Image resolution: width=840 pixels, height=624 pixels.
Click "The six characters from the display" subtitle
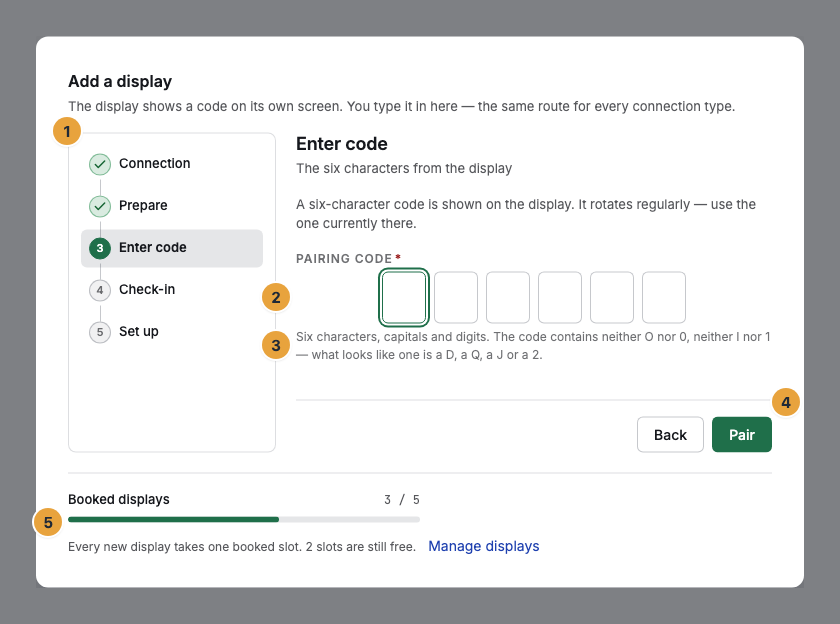click(404, 169)
